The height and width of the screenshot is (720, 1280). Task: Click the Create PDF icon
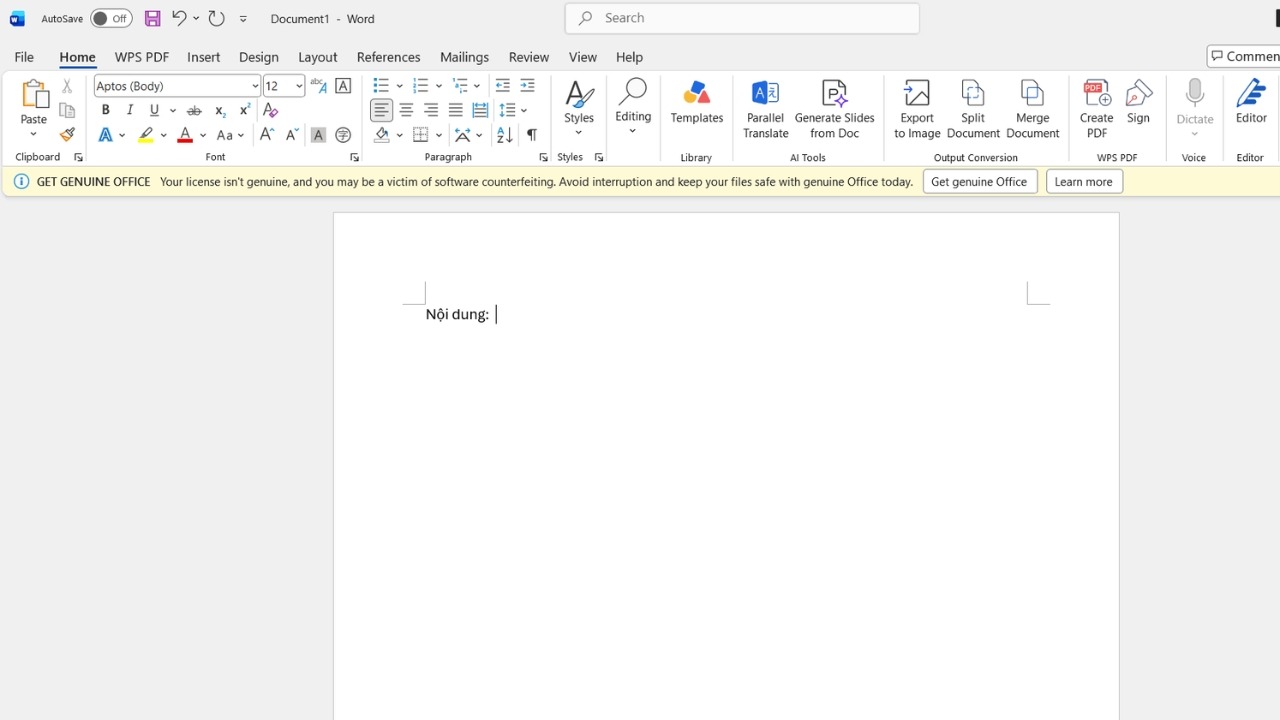tap(1096, 109)
